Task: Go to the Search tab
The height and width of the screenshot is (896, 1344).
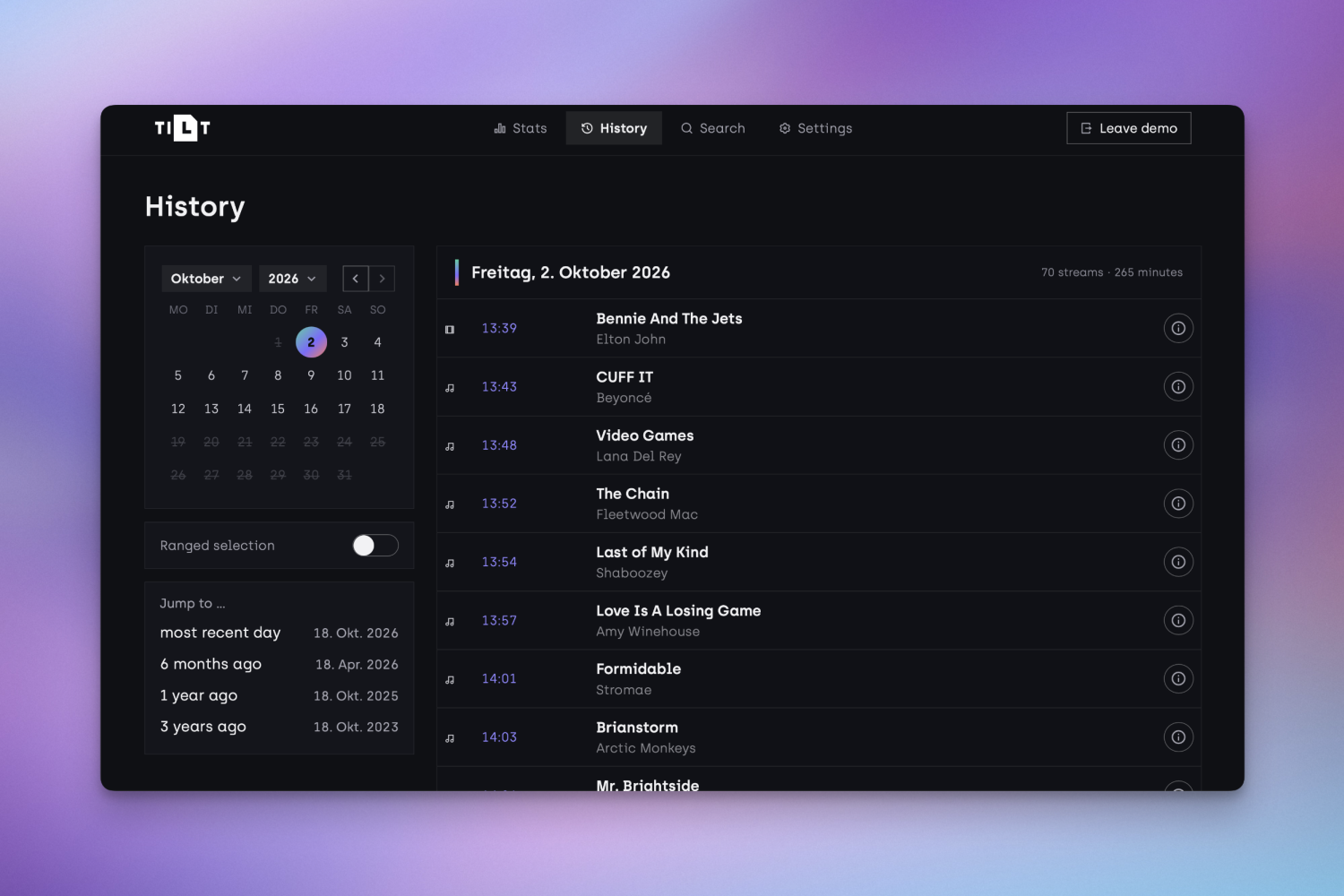Action: tap(713, 128)
